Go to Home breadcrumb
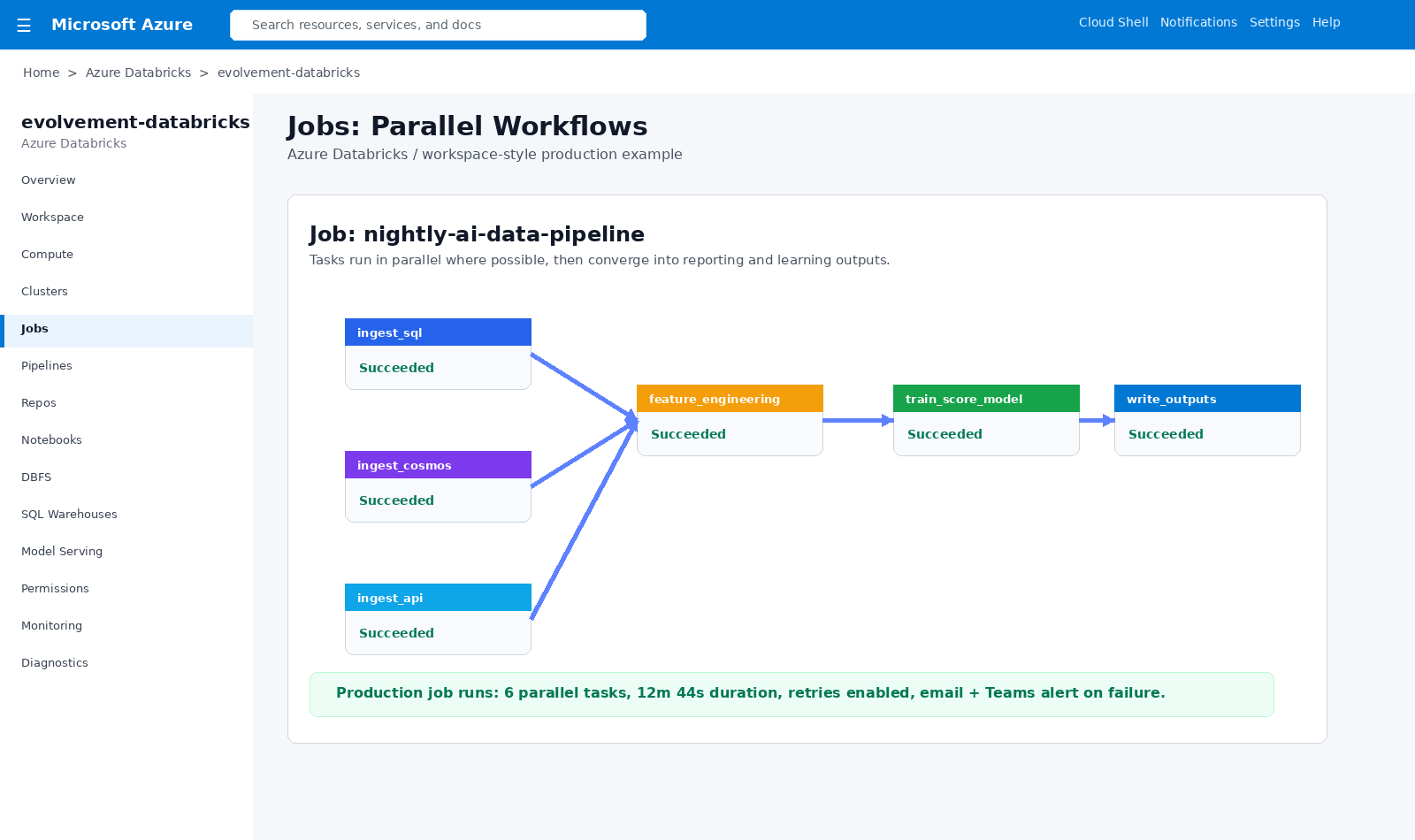Viewport: 1415px width, 840px height. (42, 73)
